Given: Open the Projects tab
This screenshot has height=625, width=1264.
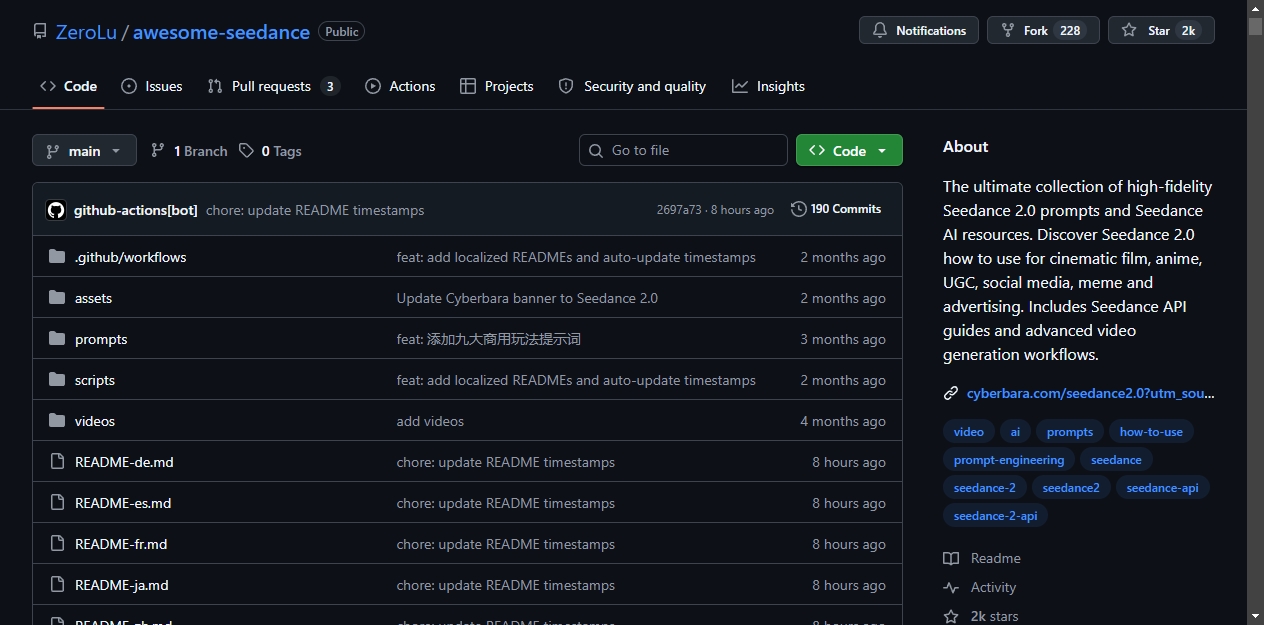Looking at the screenshot, I should [496, 86].
